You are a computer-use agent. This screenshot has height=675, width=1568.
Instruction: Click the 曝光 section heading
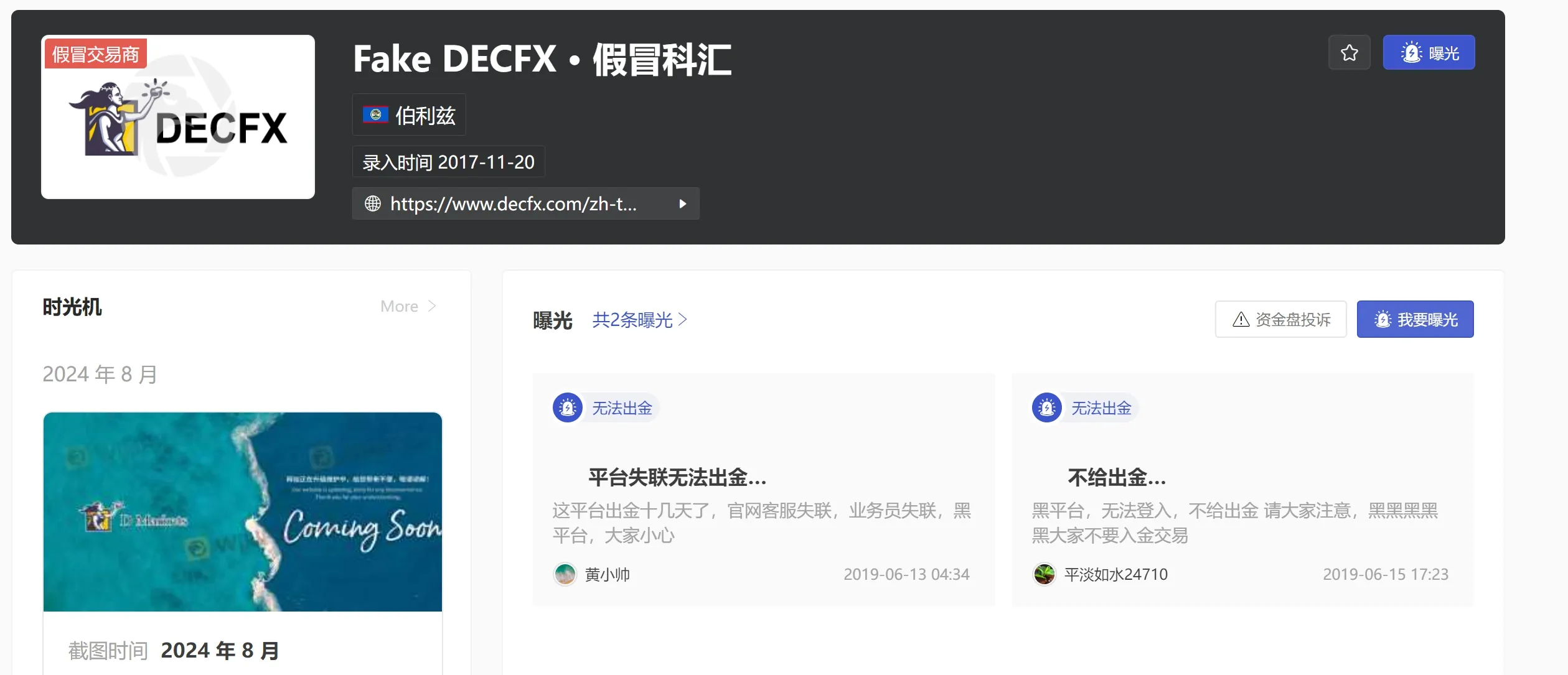coord(553,321)
